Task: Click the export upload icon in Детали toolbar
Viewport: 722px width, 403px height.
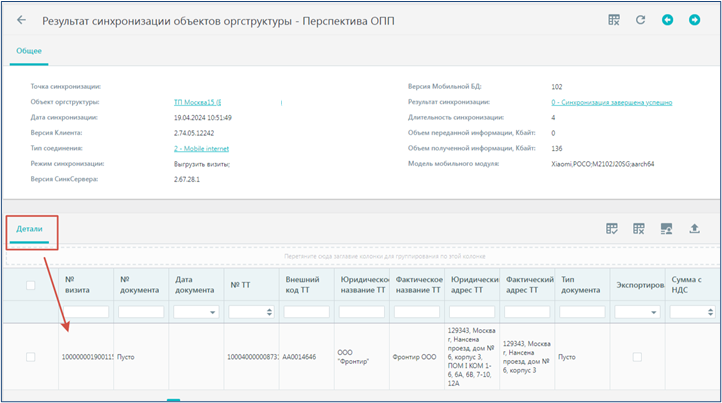Action: coord(694,228)
